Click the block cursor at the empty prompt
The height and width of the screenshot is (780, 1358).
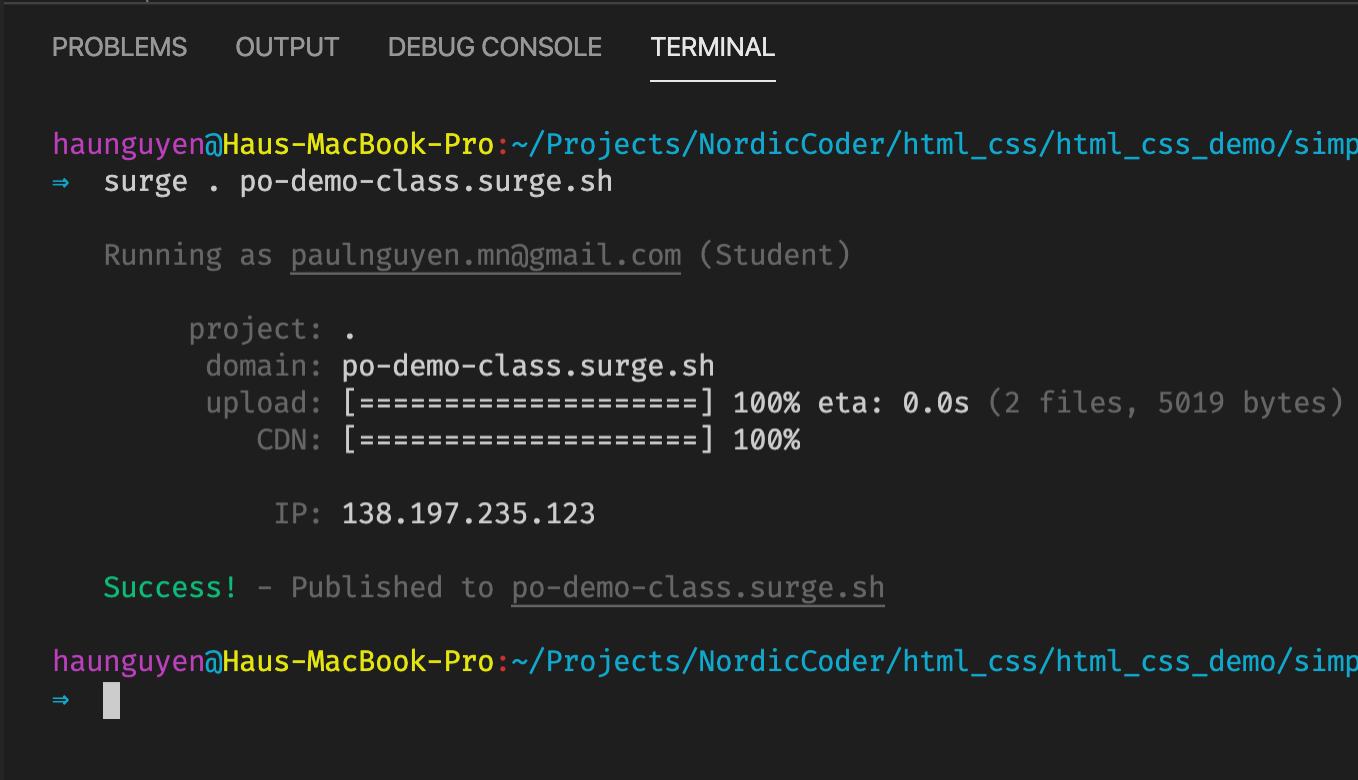[111, 700]
